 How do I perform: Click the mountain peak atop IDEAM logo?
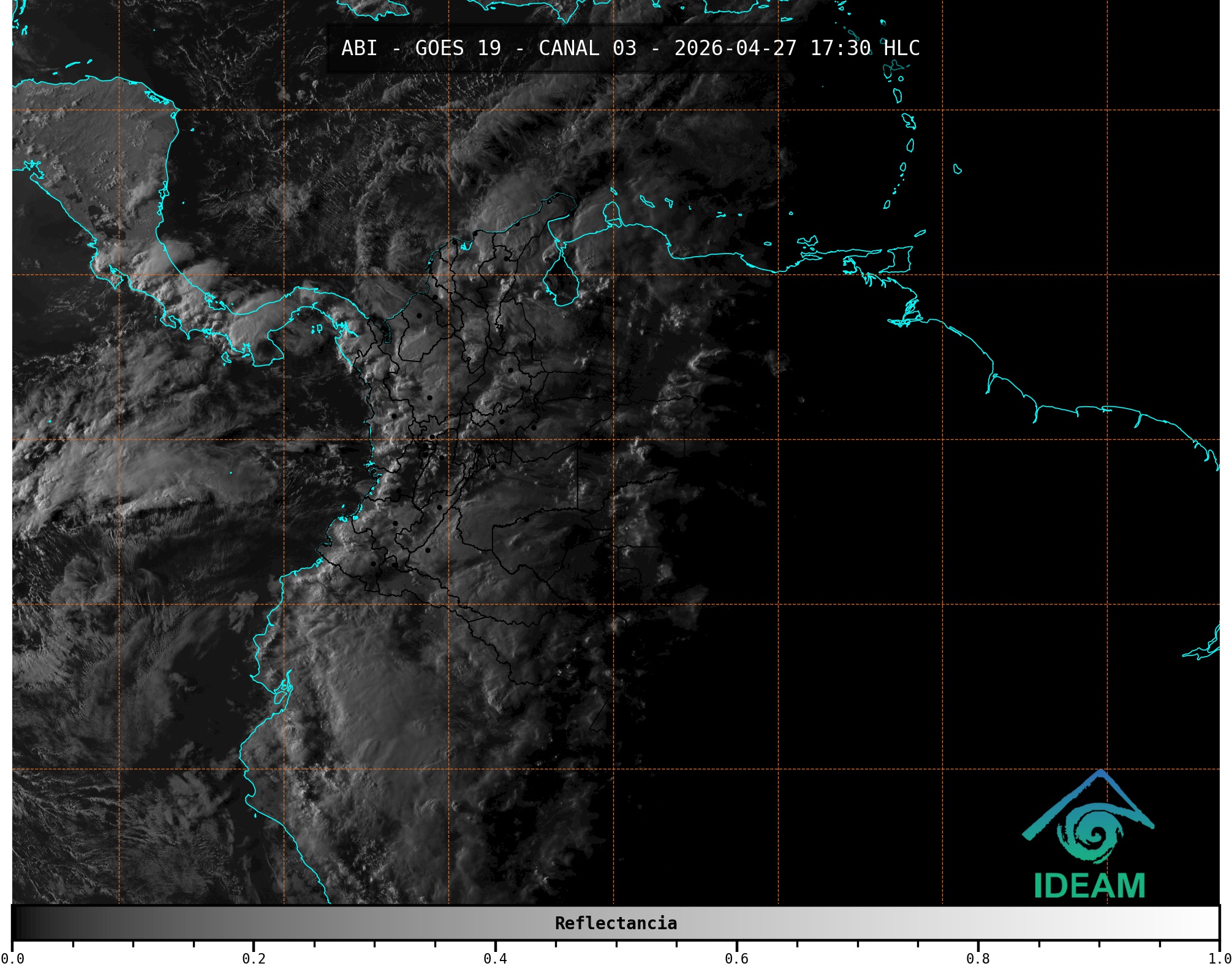(1101, 774)
